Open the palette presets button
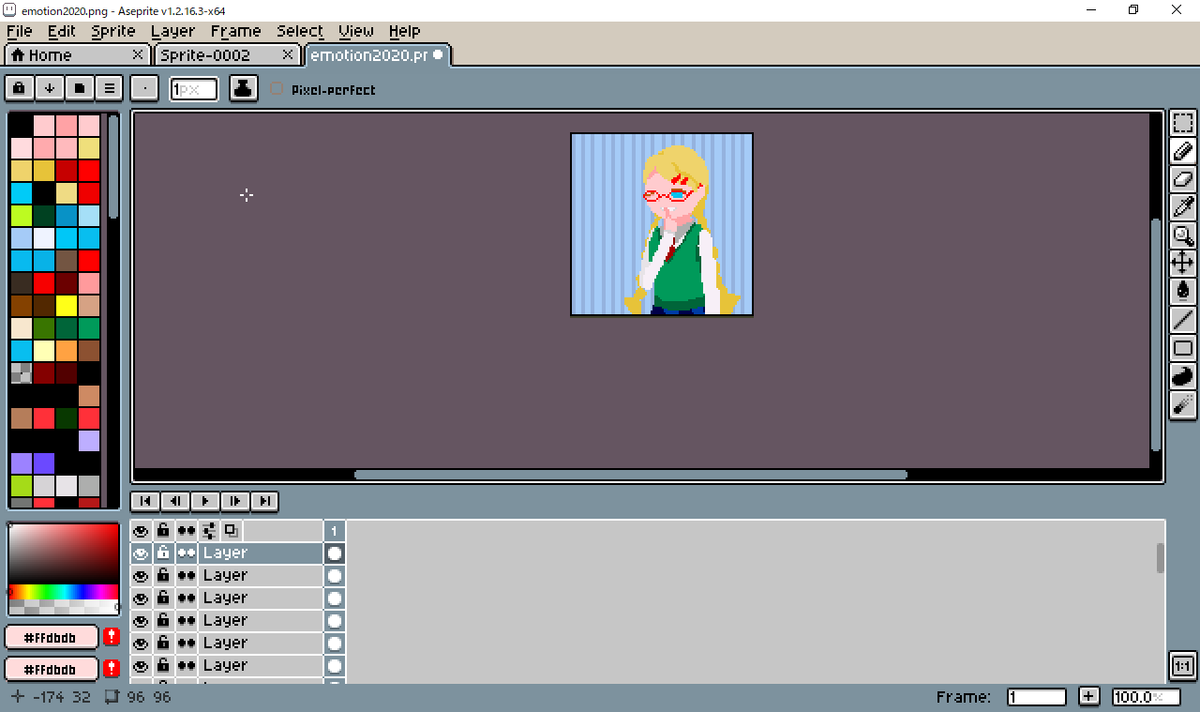This screenshot has height=712, width=1200. pos(79,89)
